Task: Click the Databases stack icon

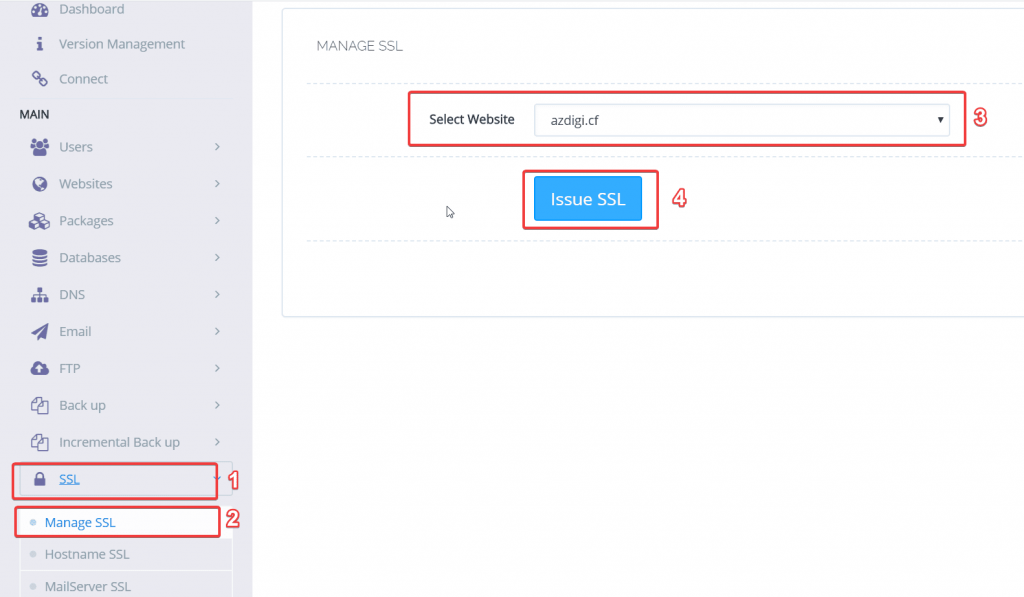Action: (x=40, y=257)
